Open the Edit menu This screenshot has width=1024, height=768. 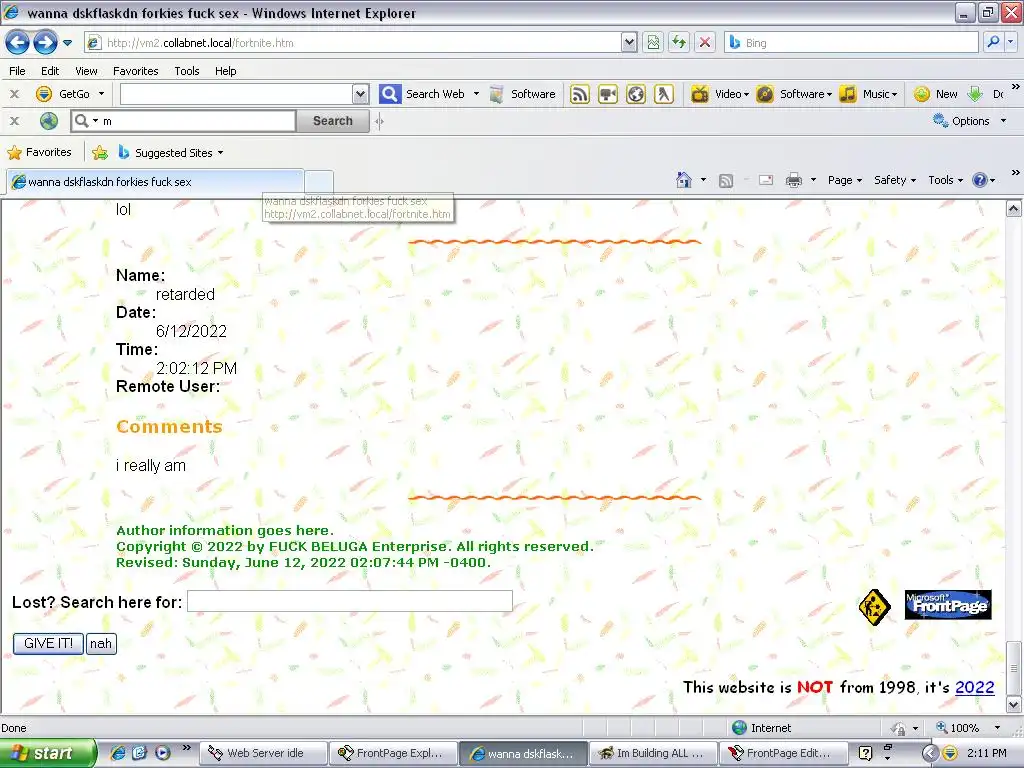(50, 71)
